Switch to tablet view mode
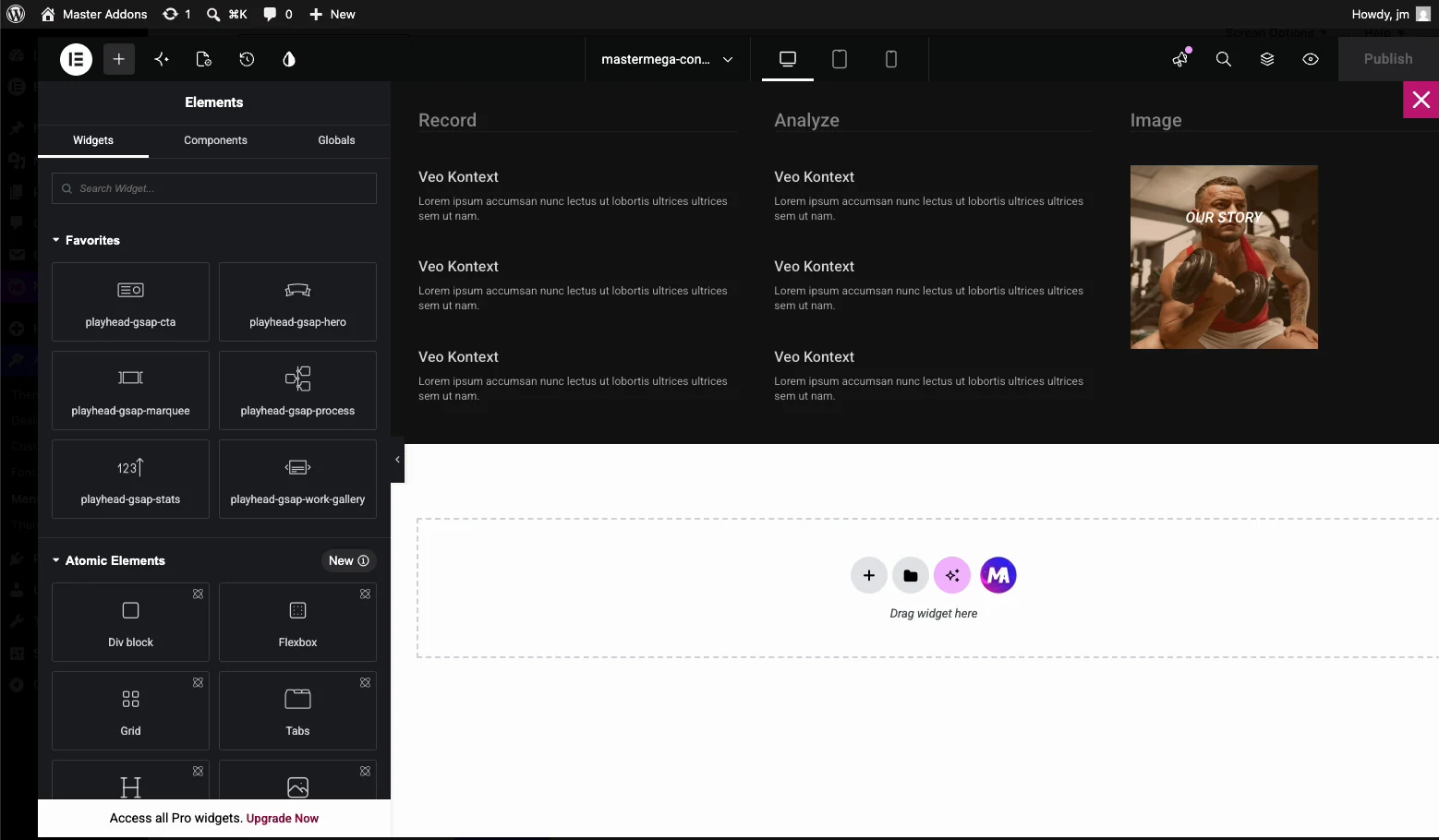 840,59
